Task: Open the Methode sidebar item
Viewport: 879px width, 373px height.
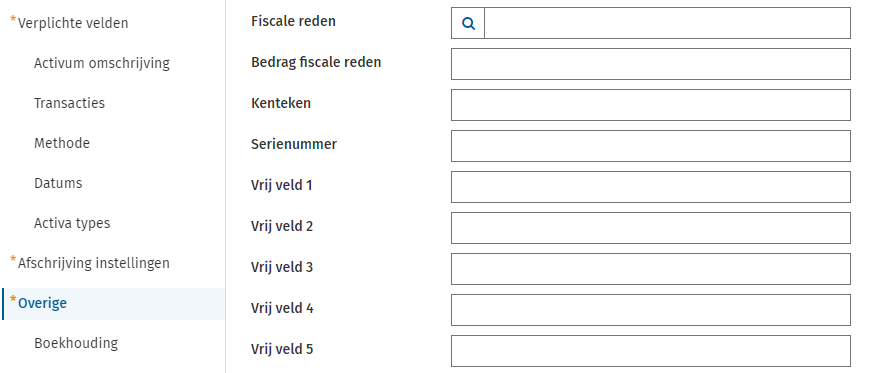Action: pos(62,143)
